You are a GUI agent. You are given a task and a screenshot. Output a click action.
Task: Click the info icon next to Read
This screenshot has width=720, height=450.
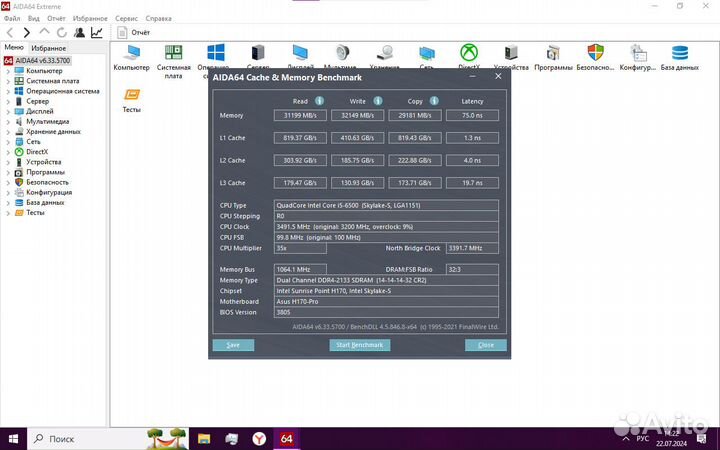click(319, 101)
